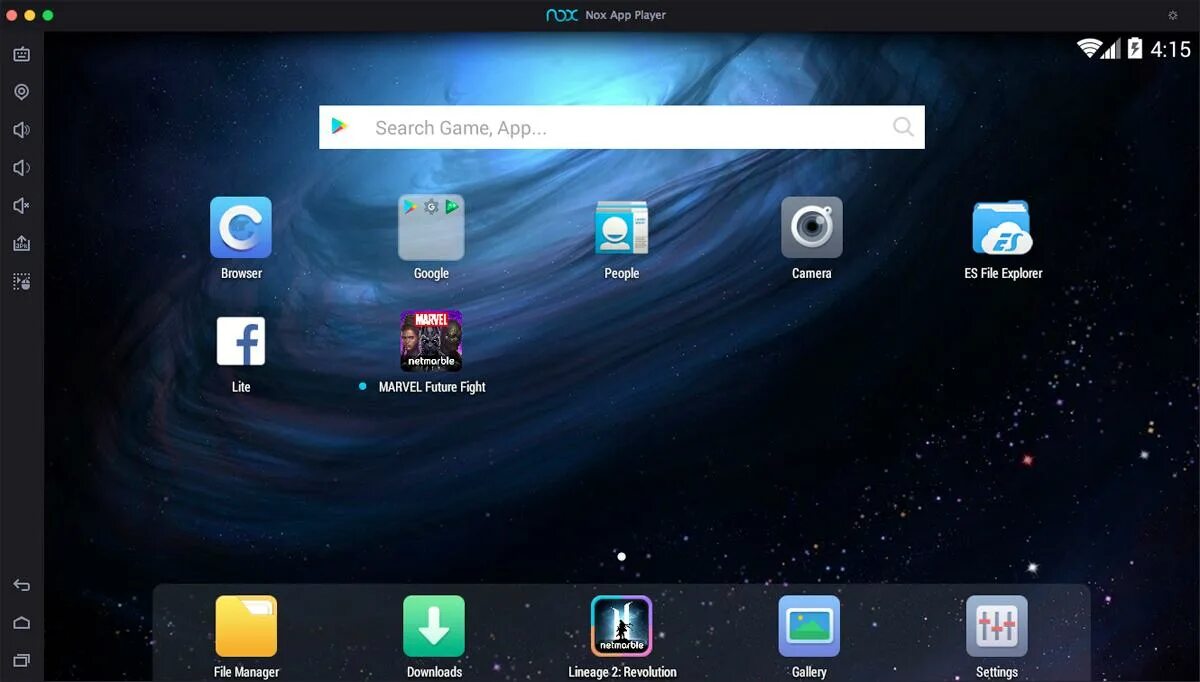Launch ES File Explorer
This screenshot has height=682, width=1200.
(x=1002, y=227)
